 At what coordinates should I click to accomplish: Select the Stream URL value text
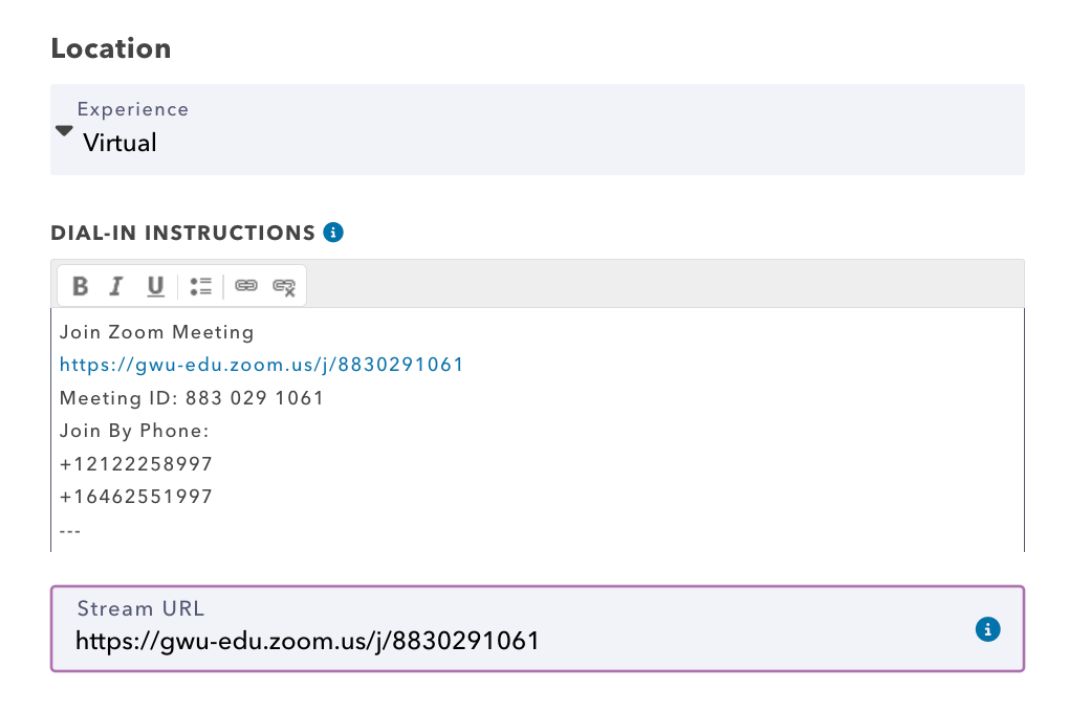point(305,640)
